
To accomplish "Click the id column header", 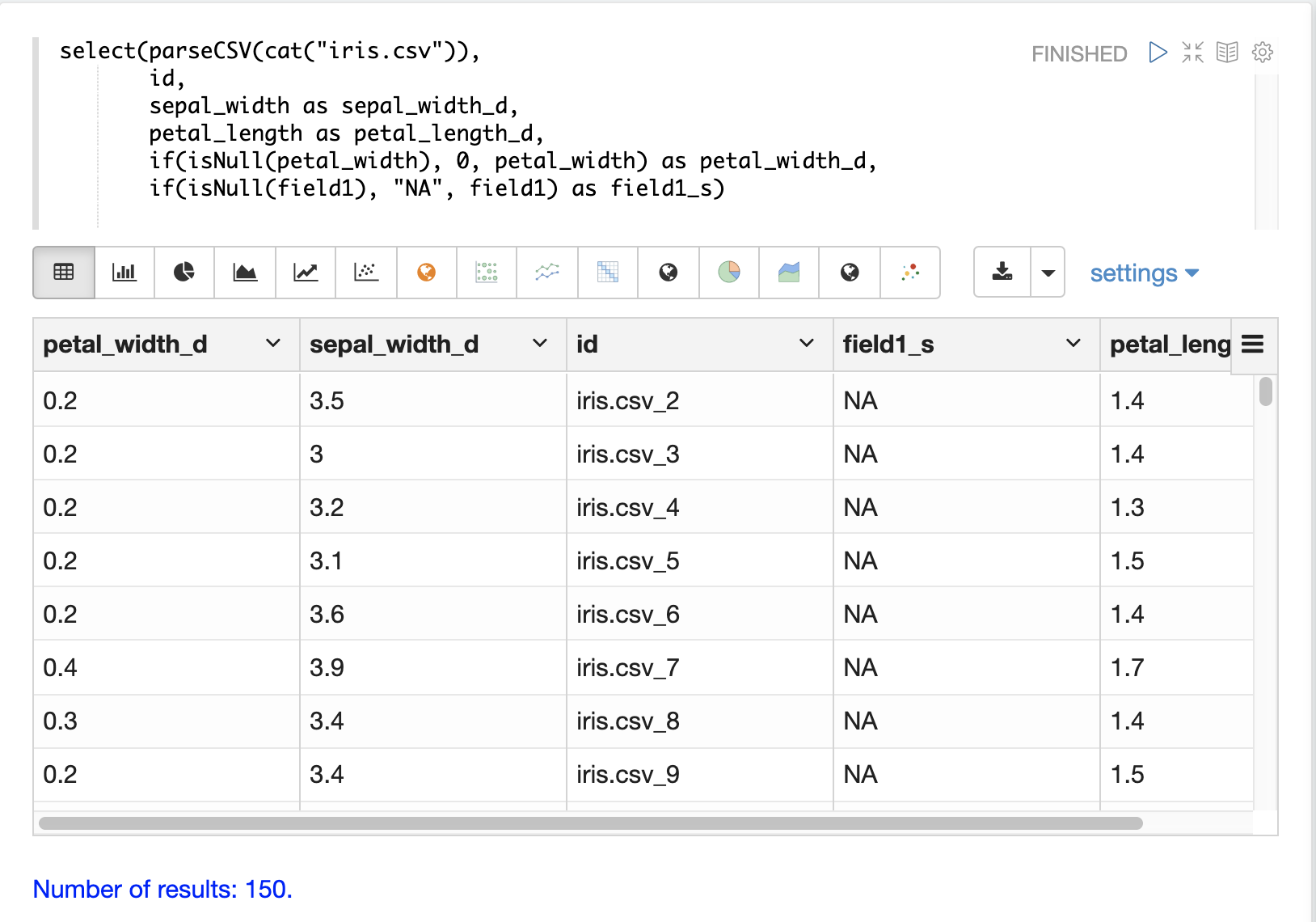I will [x=588, y=345].
